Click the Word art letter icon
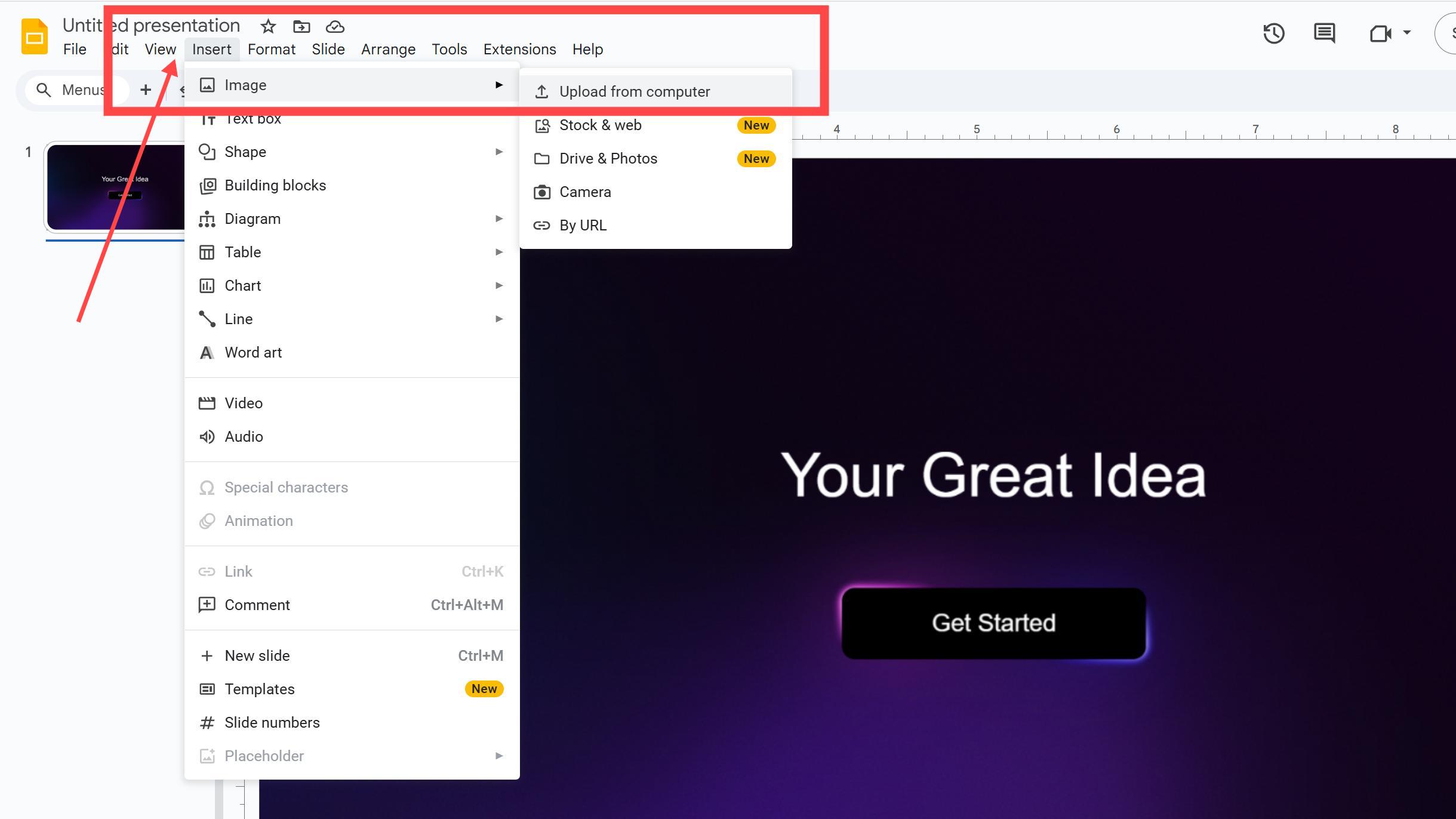 click(207, 353)
